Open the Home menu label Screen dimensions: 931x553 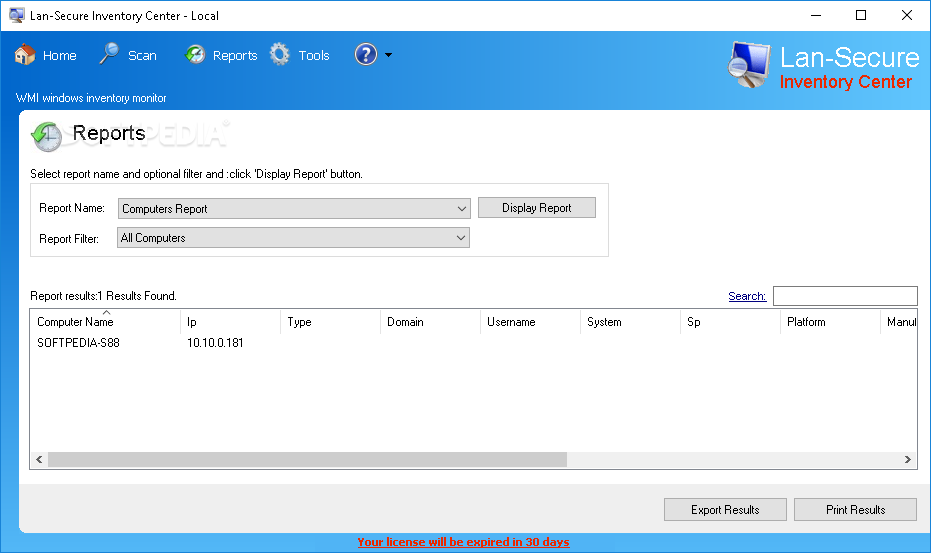pos(59,56)
